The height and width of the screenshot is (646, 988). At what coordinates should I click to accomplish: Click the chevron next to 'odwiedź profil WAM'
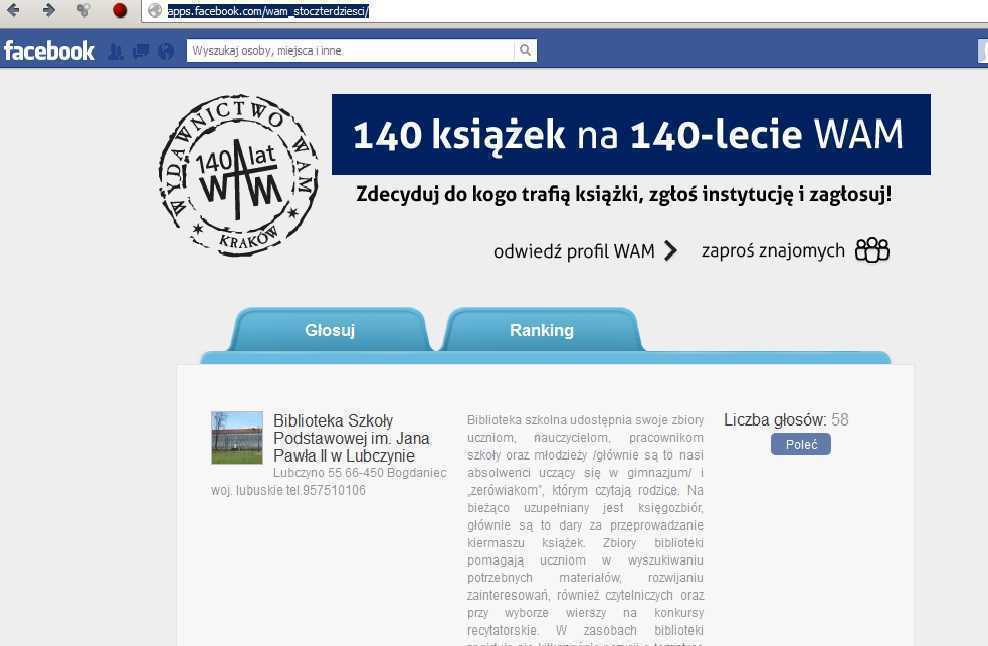coord(670,251)
